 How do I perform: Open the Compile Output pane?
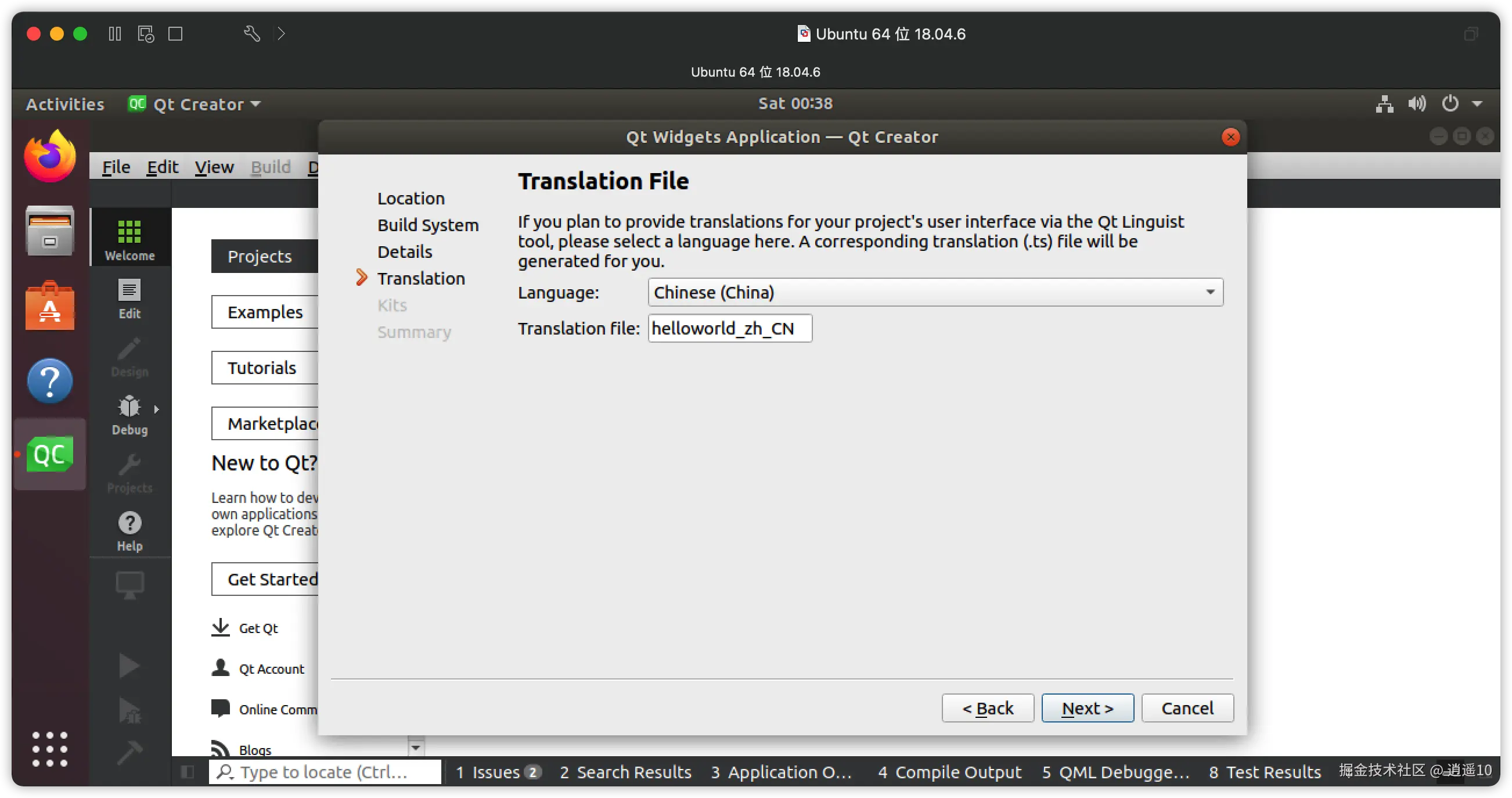point(949,772)
